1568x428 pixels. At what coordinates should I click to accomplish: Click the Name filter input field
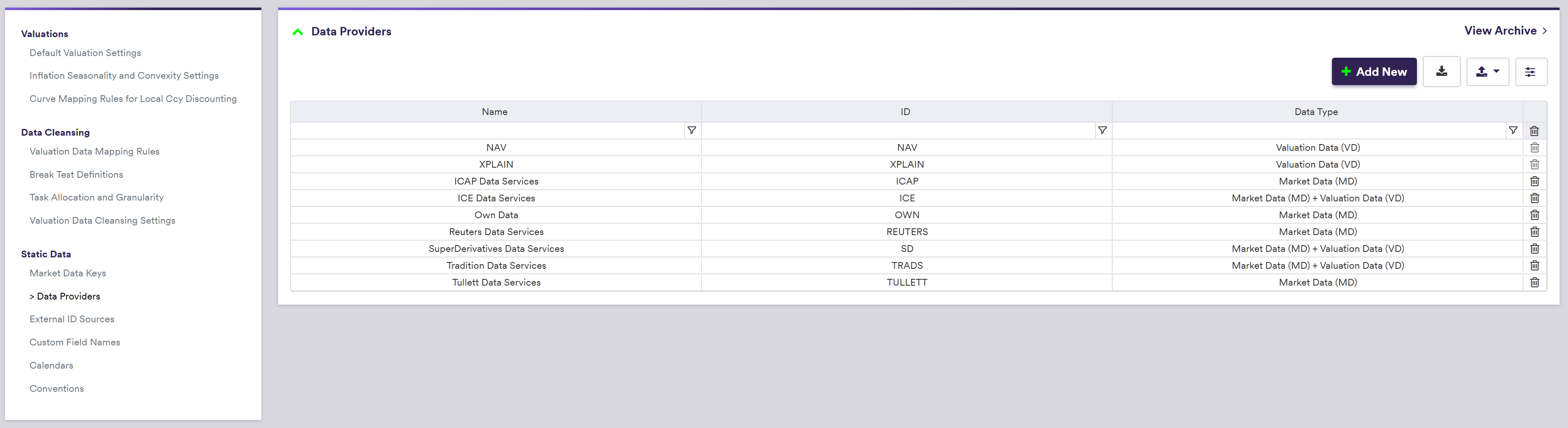pos(487,131)
